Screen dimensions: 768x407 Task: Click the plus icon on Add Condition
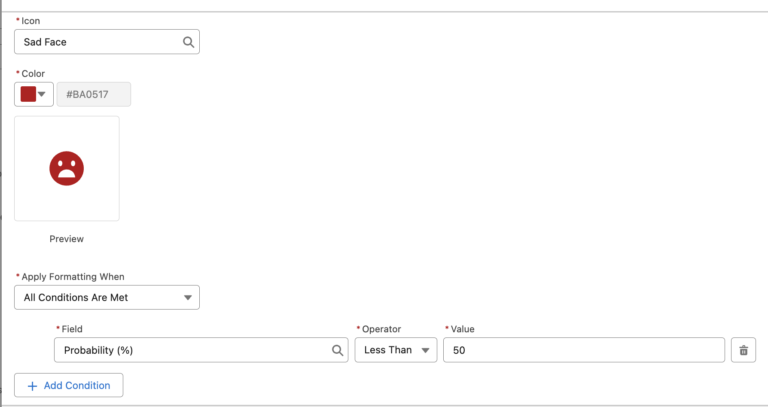click(x=32, y=385)
